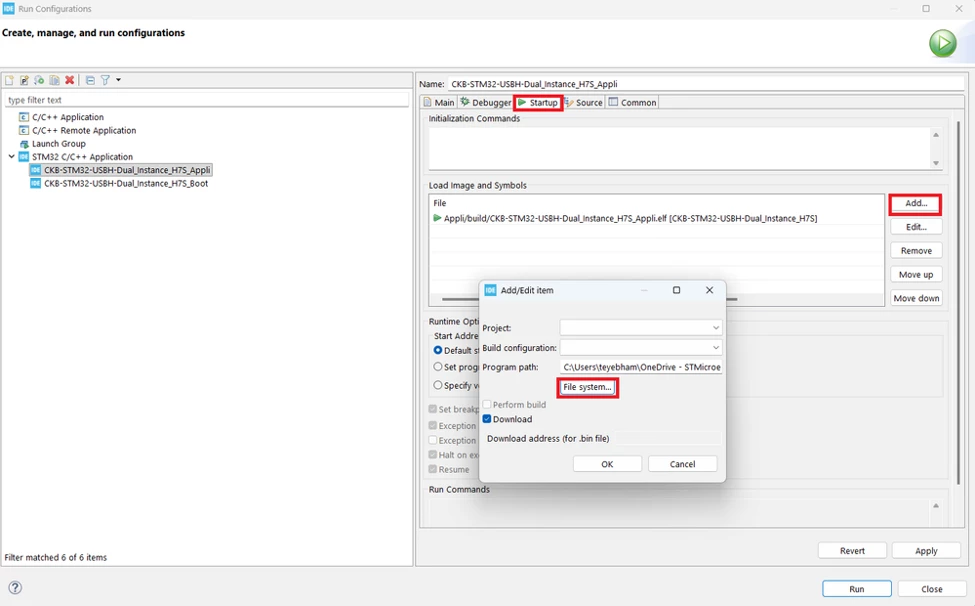Select the C/C++ Remote Application entry

(84, 131)
